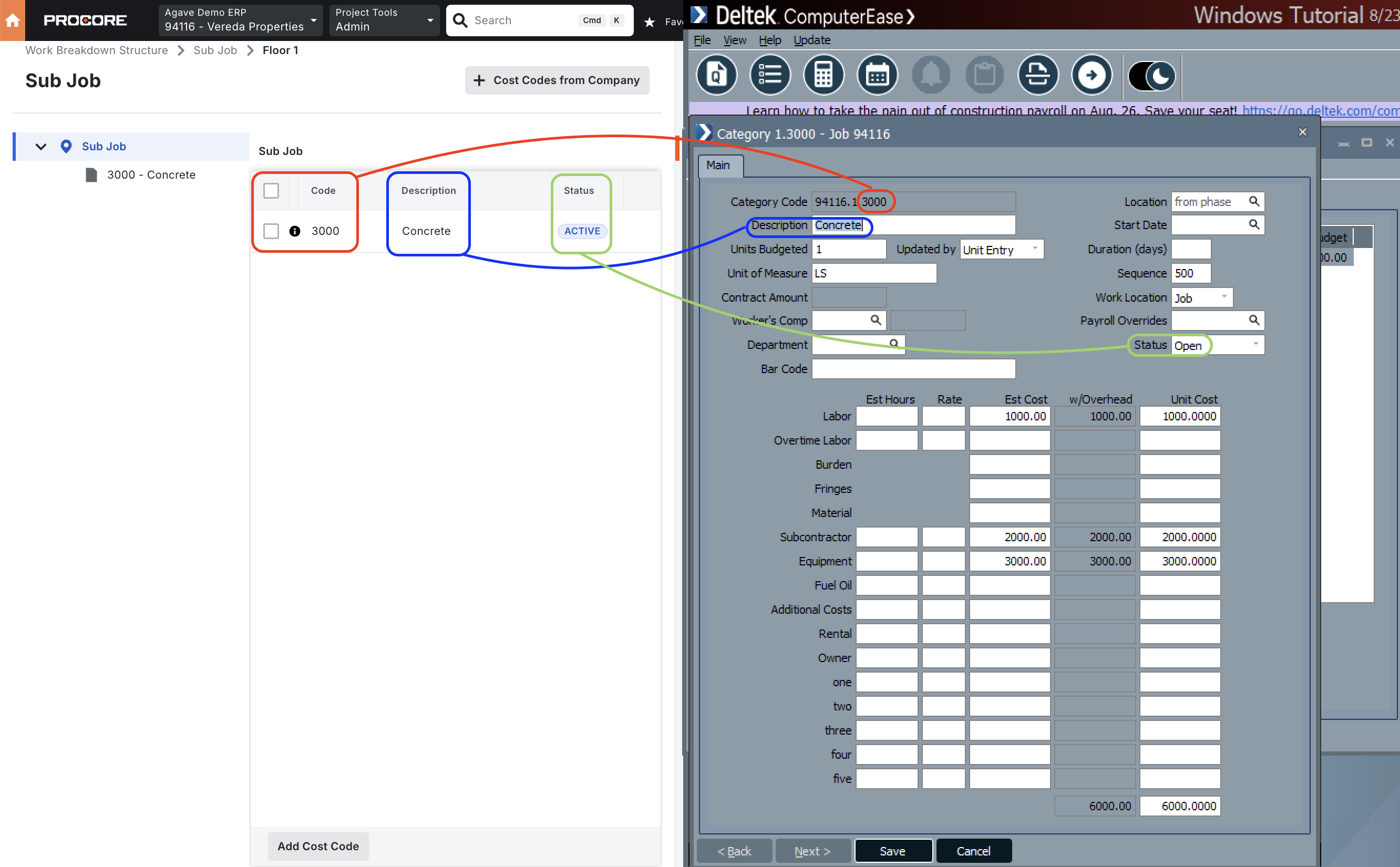Open the Project Tools Admin dropdown
Screen dimensions: 1400x867
click(384, 20)
